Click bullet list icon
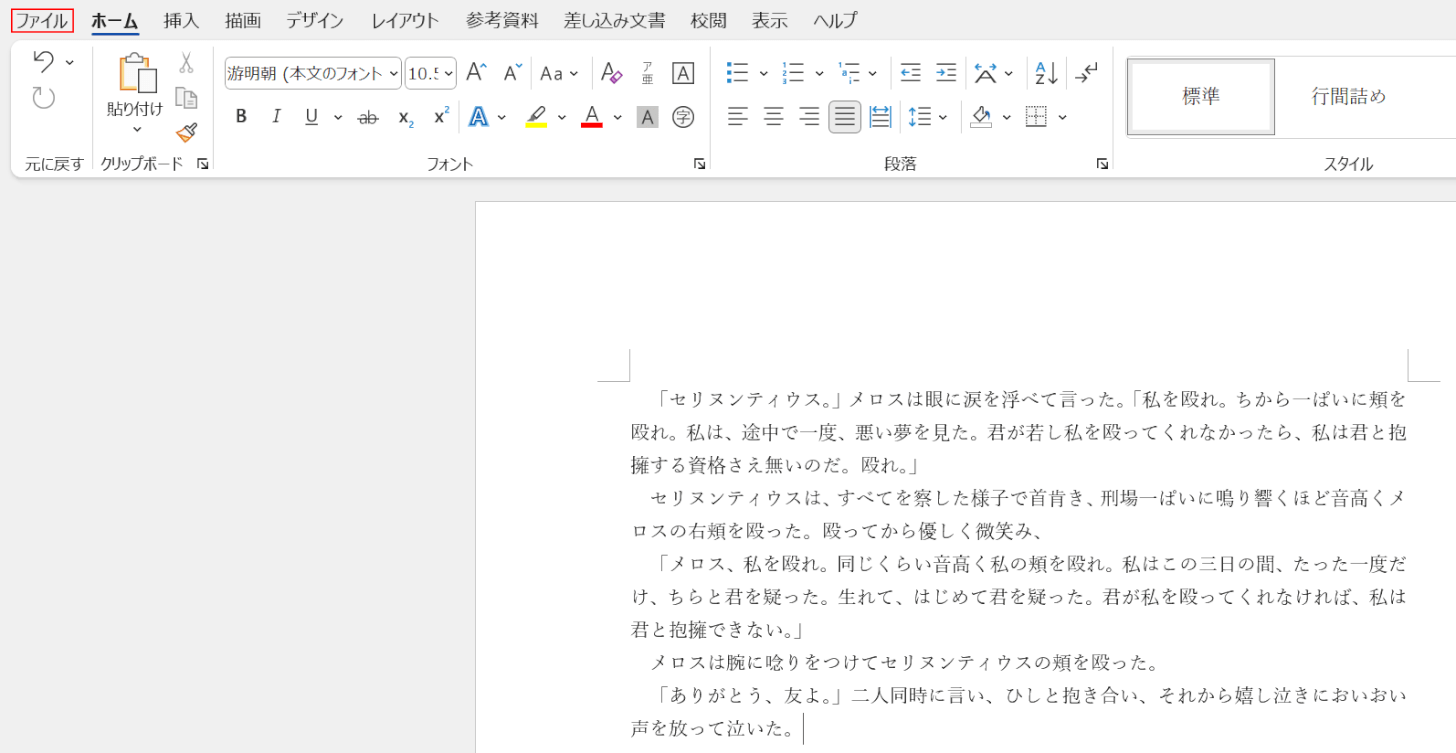The image size is (1456, 753). point(738,73)
